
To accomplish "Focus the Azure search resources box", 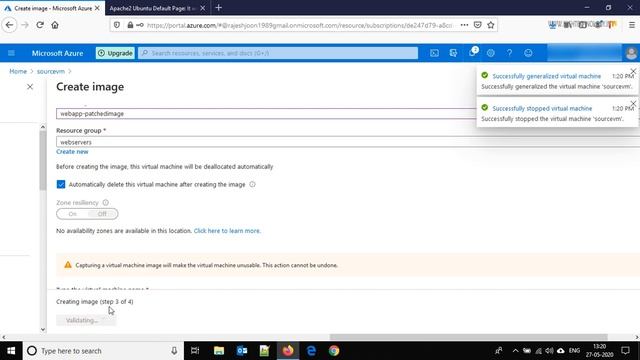I will (x=278, y=53).
